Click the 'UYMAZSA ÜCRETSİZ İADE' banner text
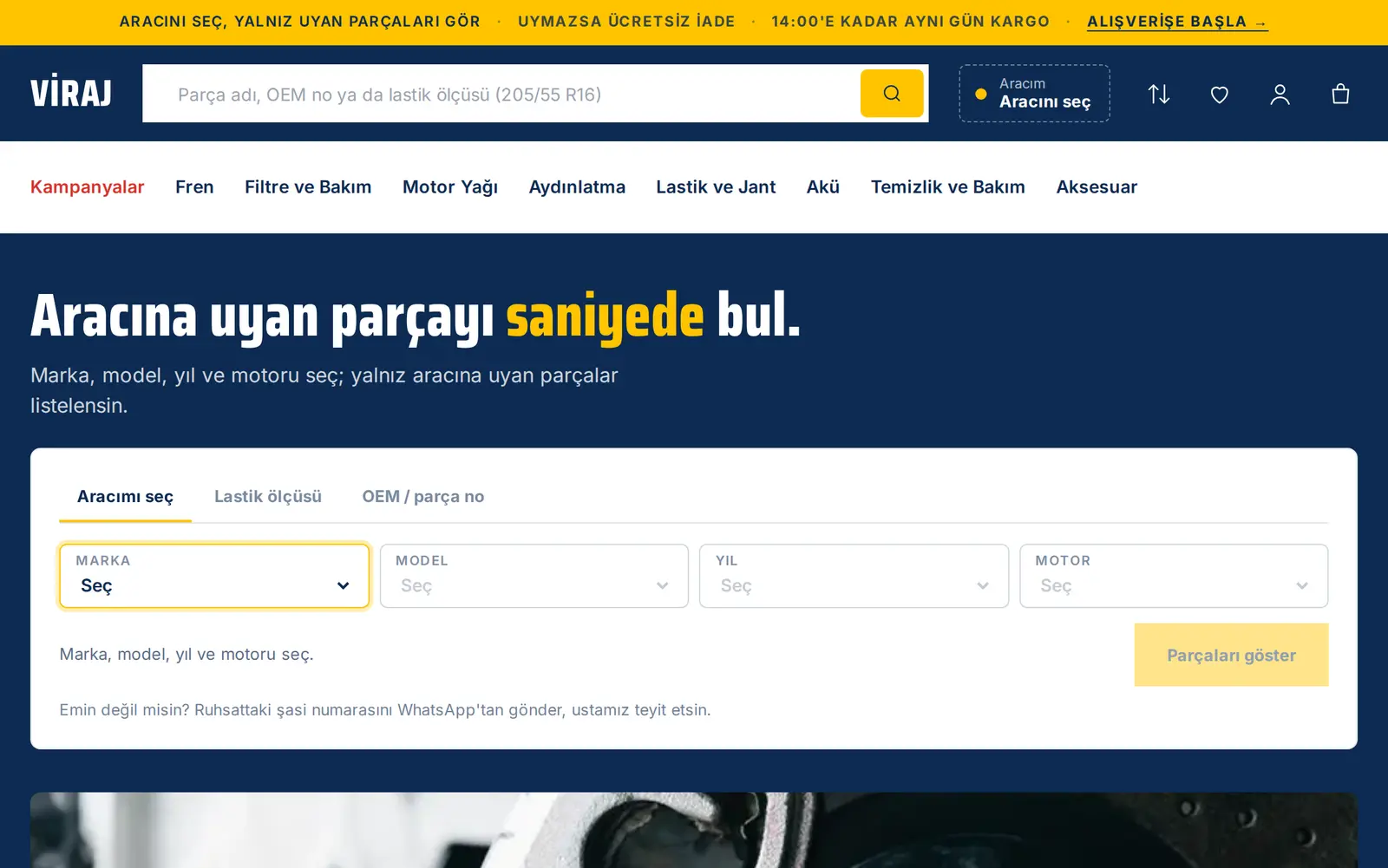Image resolution: width=1388 pixels, height=868 pixels. [x=626, y=22]
